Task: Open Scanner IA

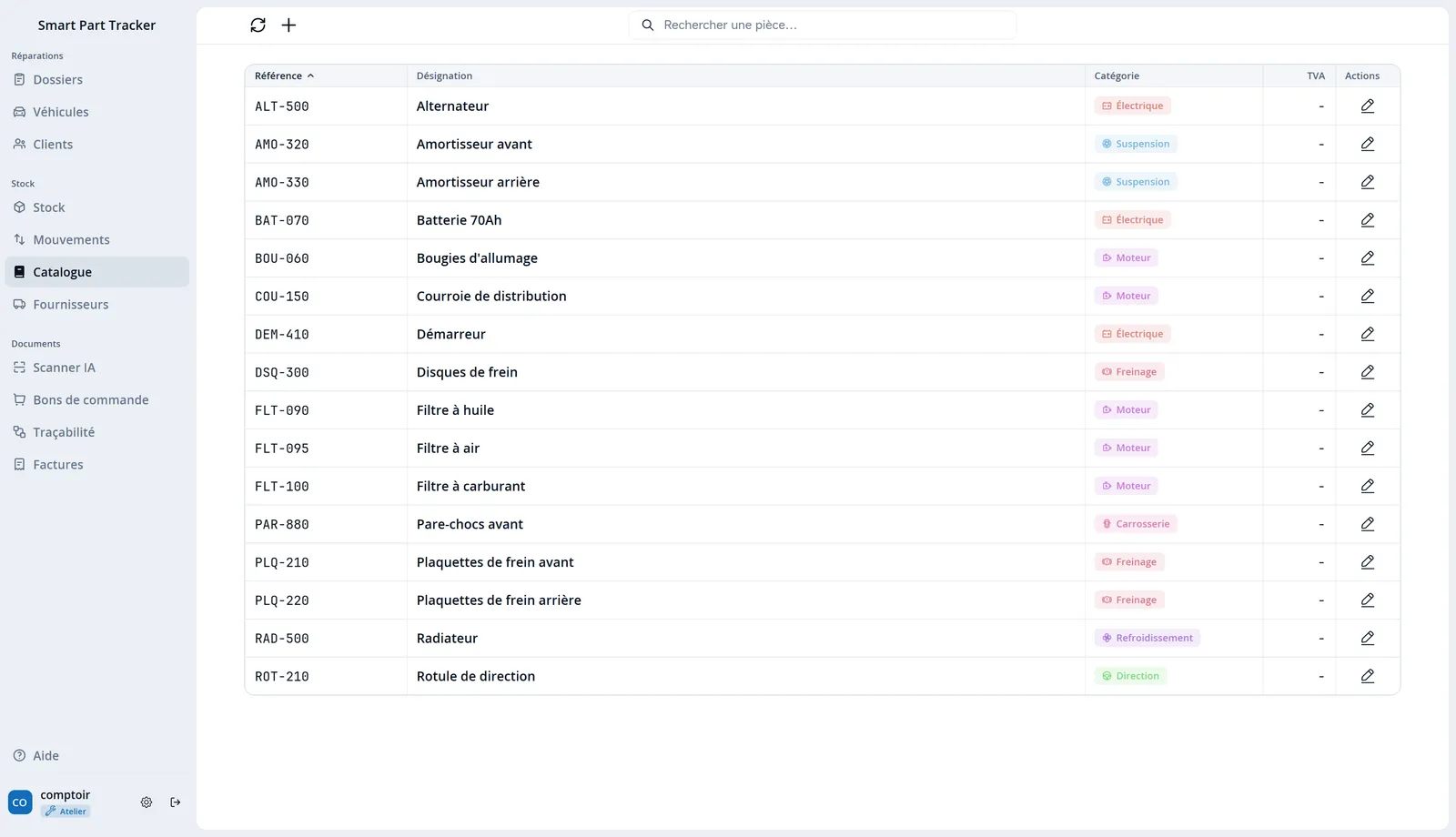Action: pos(97,368)
